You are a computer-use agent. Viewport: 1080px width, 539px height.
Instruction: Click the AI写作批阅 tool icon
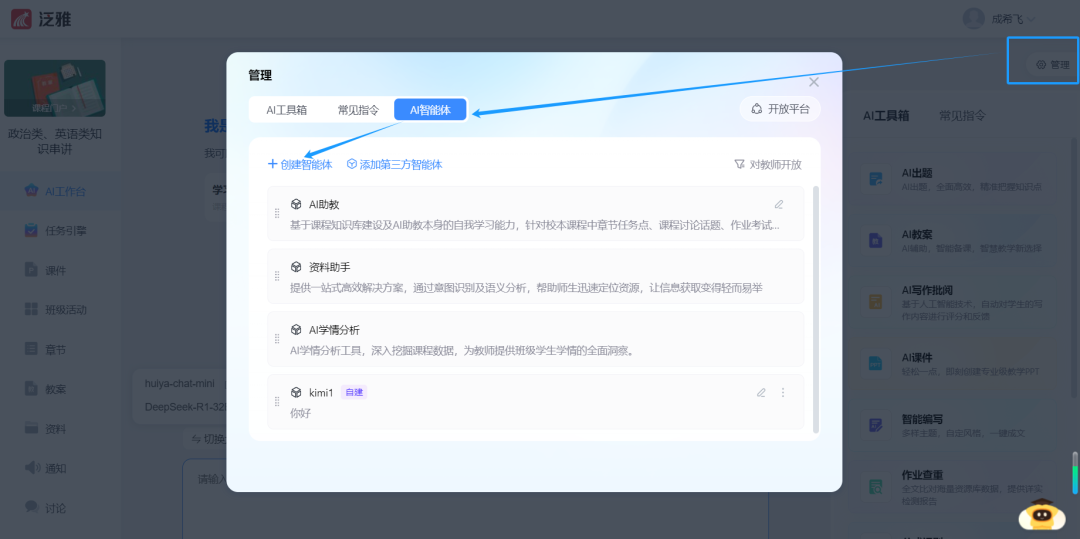click(x=875, y=302)
